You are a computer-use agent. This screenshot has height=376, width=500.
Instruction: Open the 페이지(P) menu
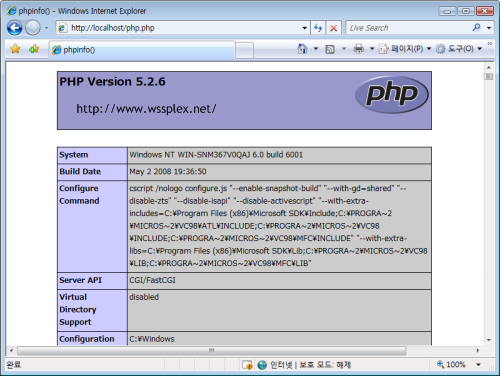[405, 49]
